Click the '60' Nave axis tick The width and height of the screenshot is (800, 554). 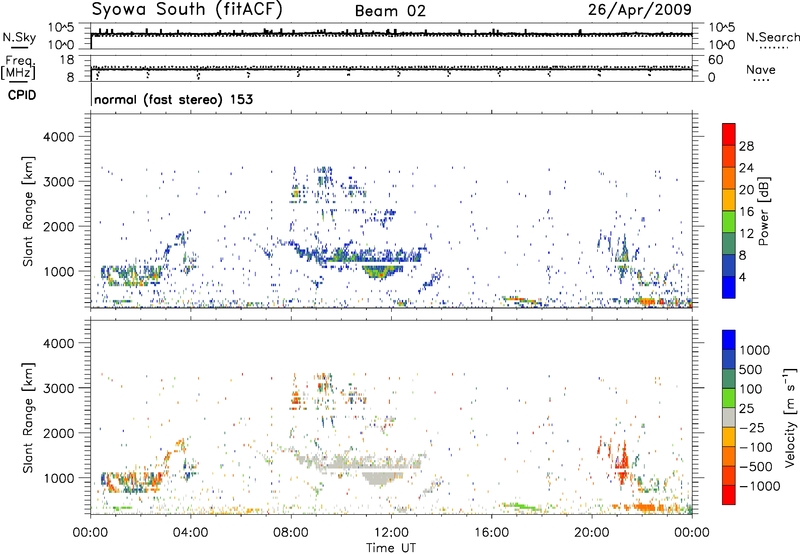(716, 60)
